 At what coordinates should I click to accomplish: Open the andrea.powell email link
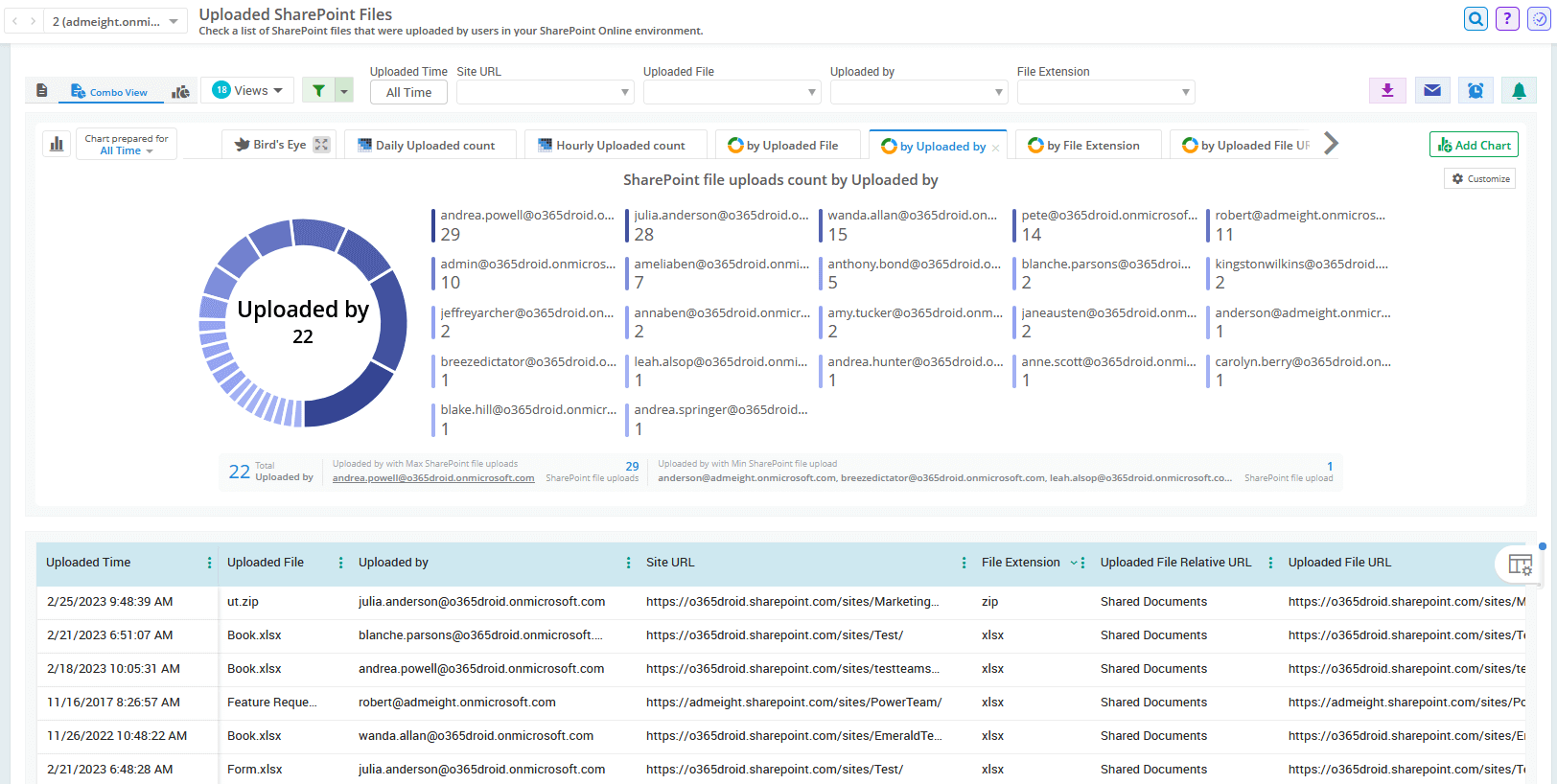pos(433,478)
